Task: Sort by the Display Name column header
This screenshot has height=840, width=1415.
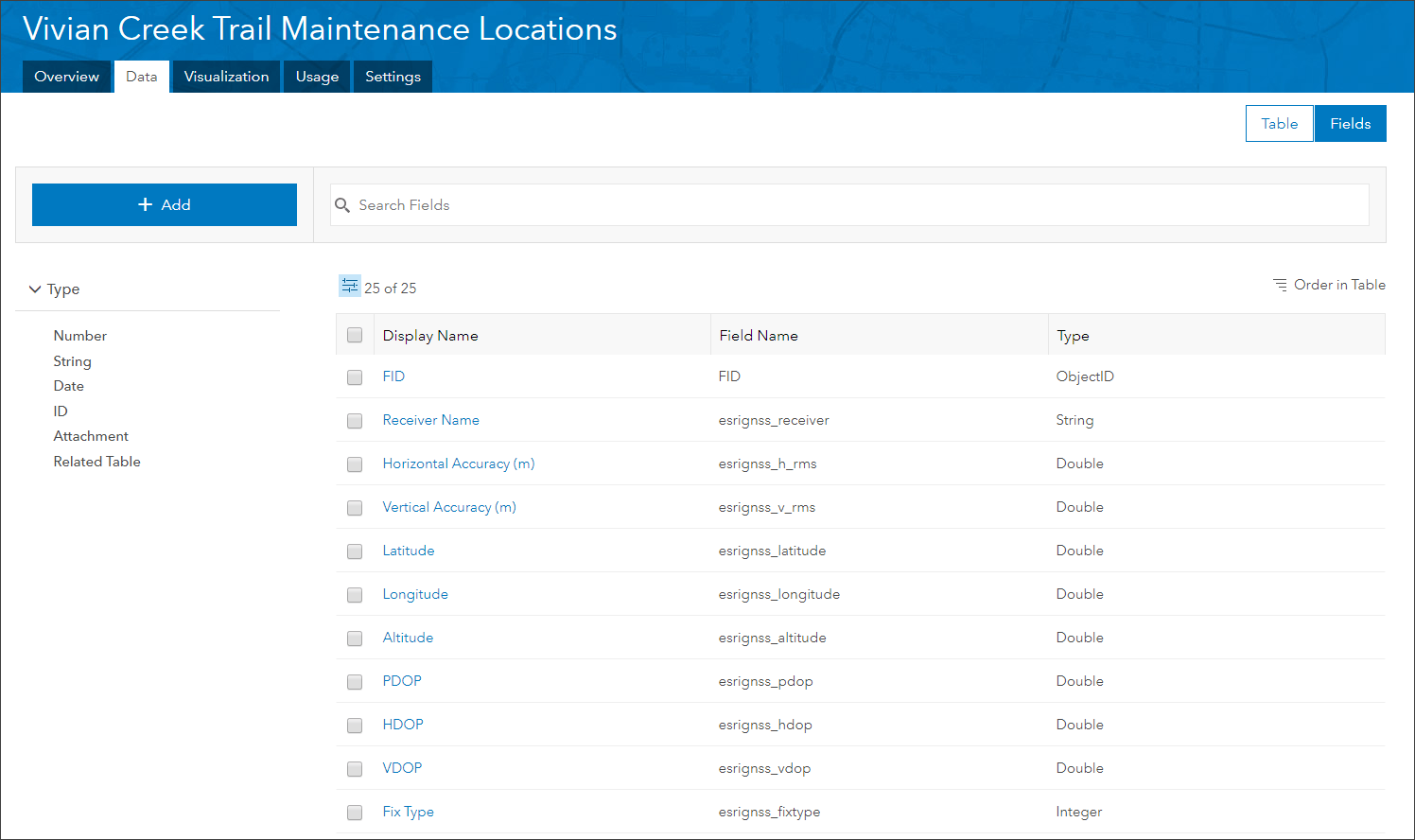Action: pos(430,336)
